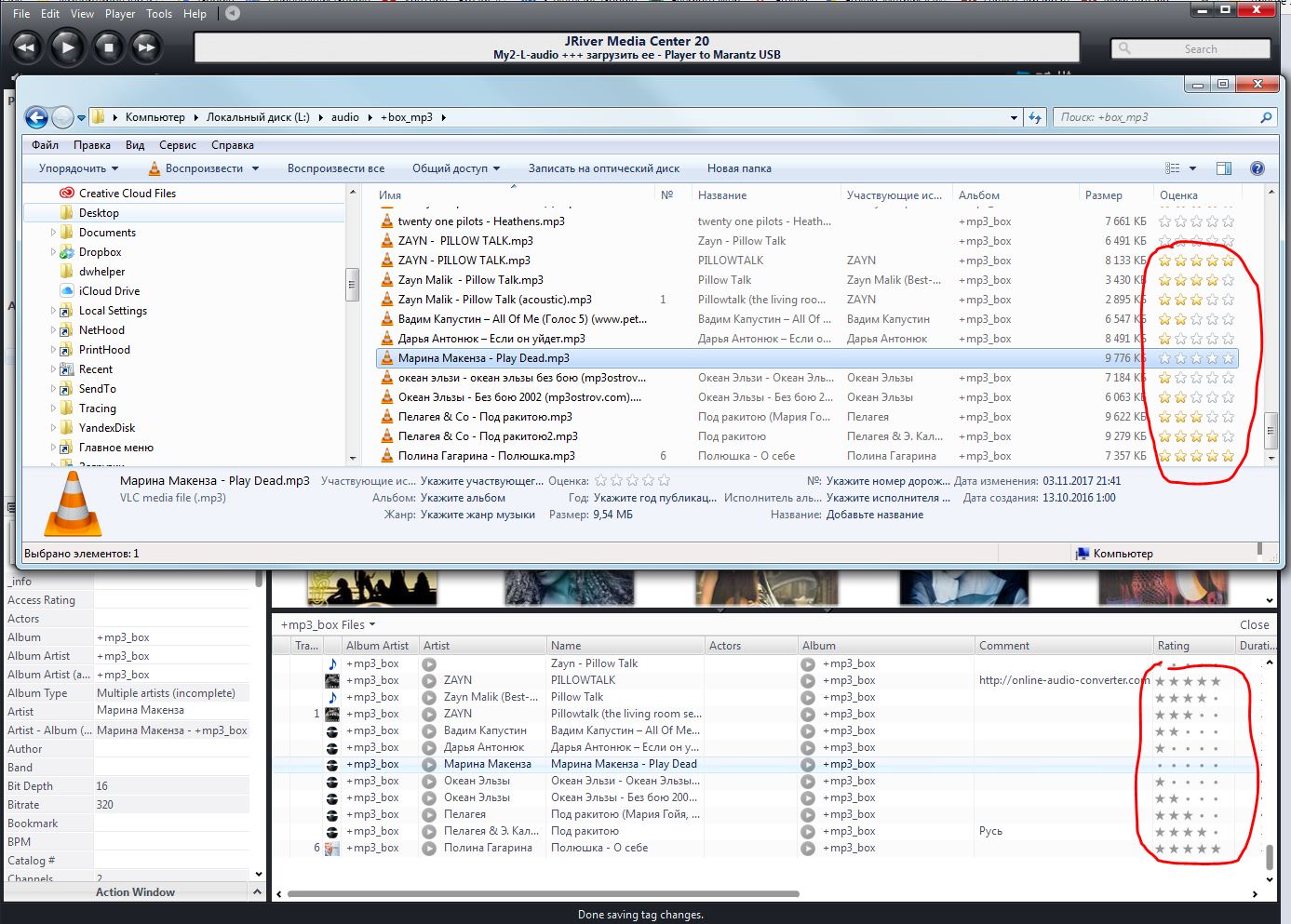Sort by the Размер column header
Screen dimensions: 1291x924
[1103, 195]
